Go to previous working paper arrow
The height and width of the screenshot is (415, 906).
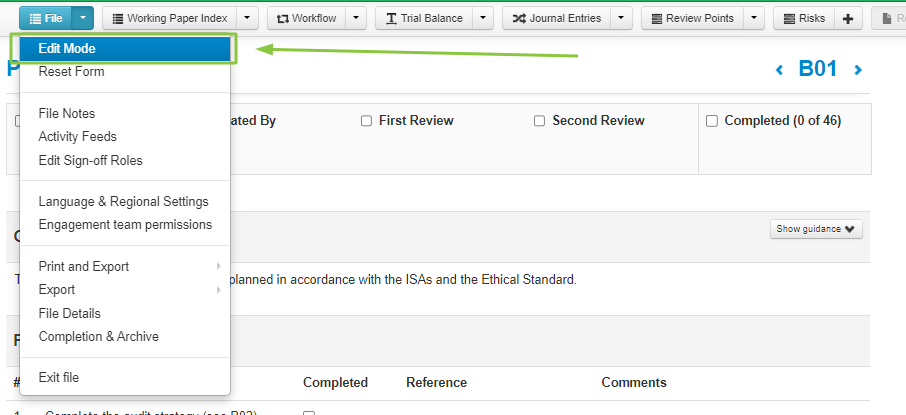tap(779, 70)
